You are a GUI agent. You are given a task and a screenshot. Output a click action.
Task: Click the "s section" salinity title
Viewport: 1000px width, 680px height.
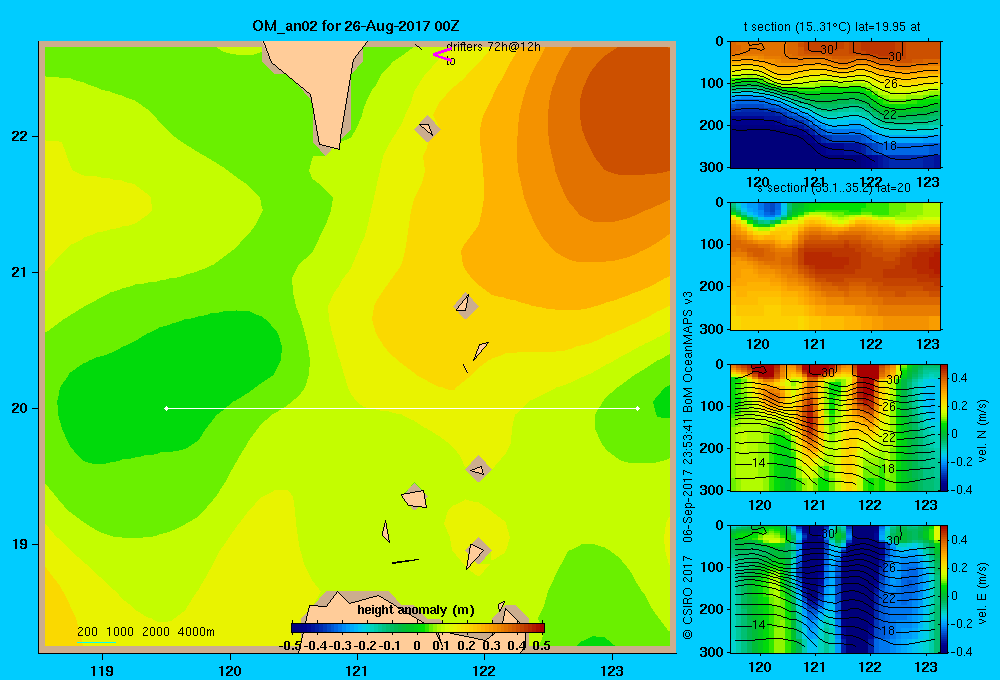tap(833, 188)
